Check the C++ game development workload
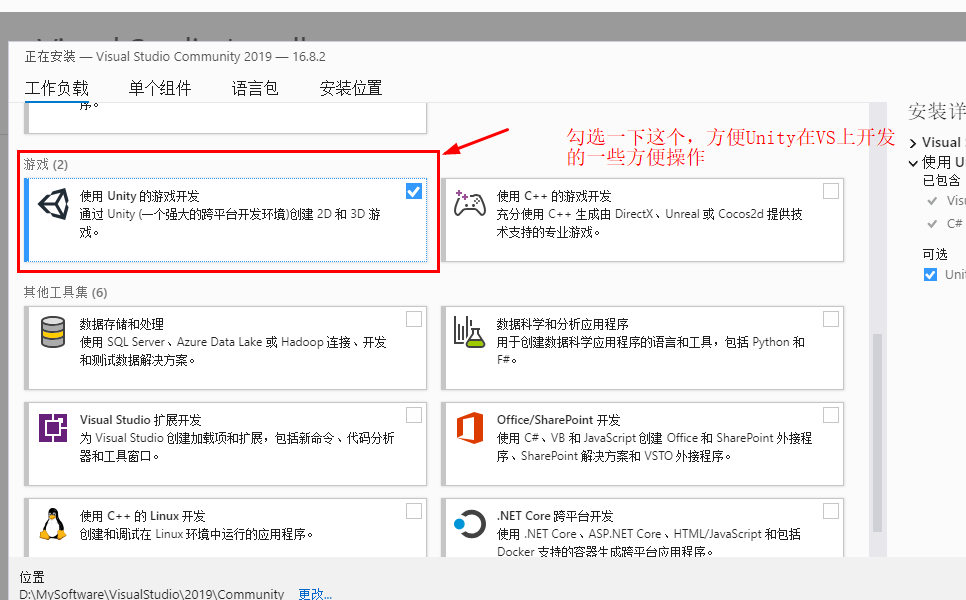The image size is (966, 600). tap(831, 191)
